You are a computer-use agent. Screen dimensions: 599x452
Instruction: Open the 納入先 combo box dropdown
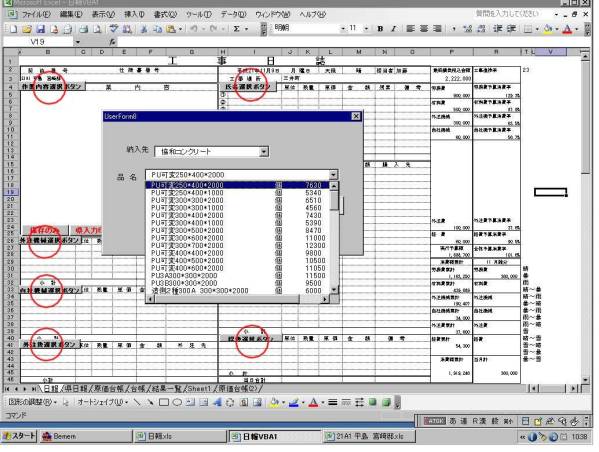[x=264, y=152]
